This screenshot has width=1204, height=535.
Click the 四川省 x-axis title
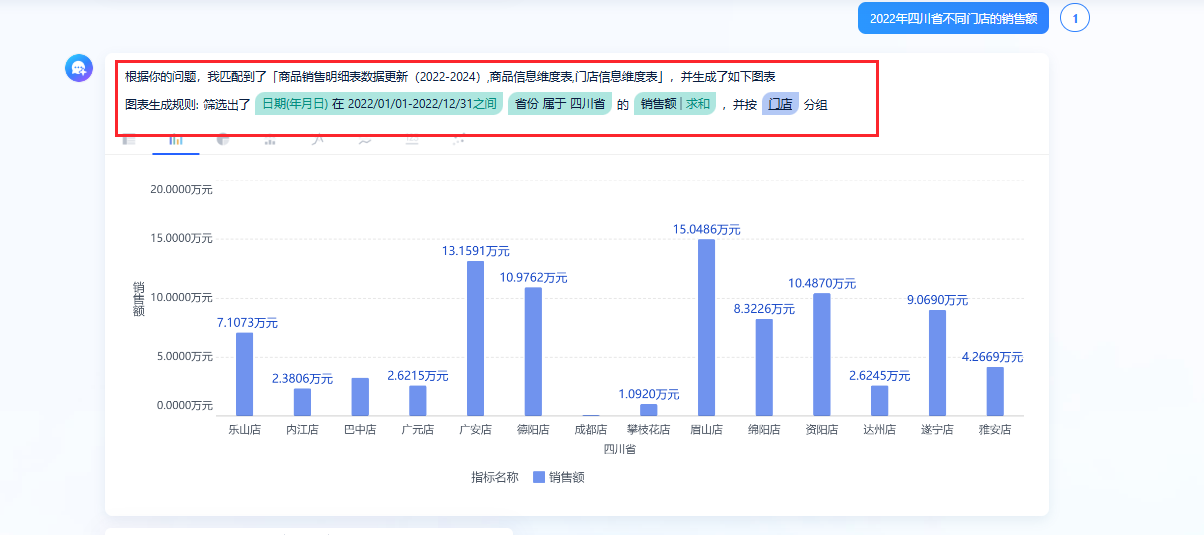click(x=620, y=449)
